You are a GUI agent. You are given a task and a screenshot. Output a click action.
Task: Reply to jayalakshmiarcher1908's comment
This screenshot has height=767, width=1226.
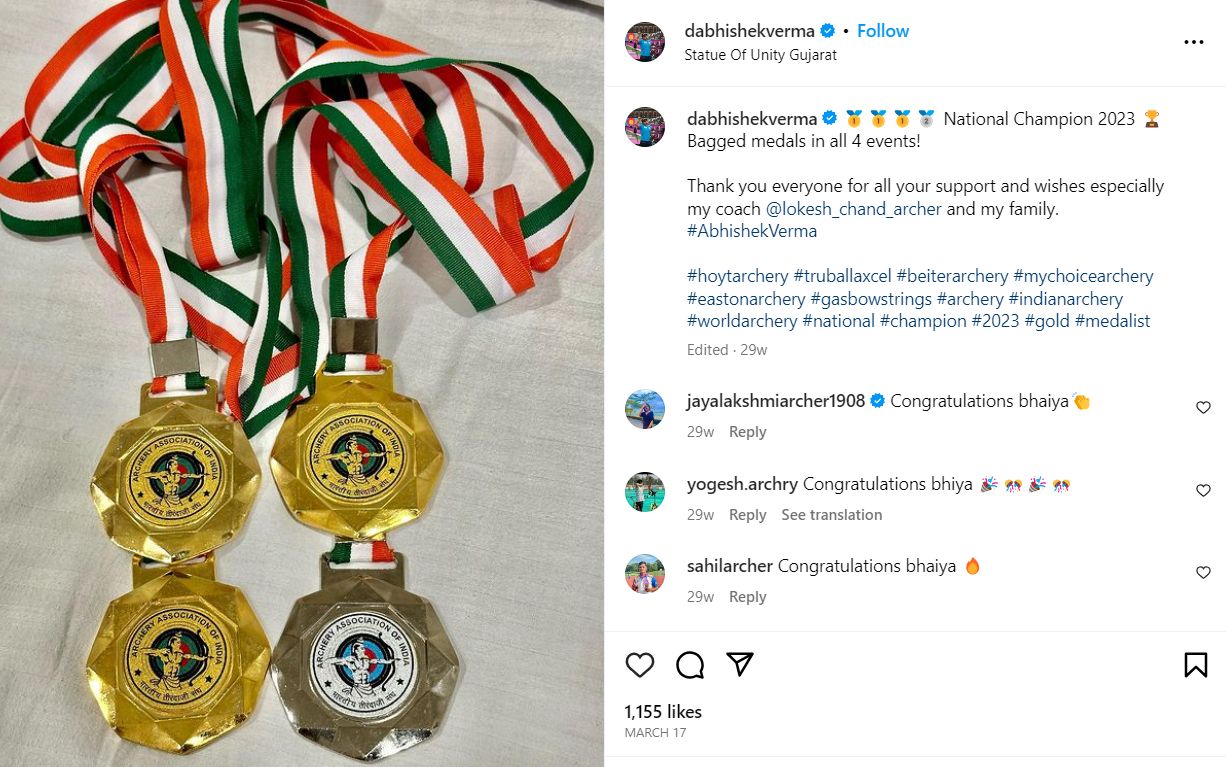[x=747, y=432]
